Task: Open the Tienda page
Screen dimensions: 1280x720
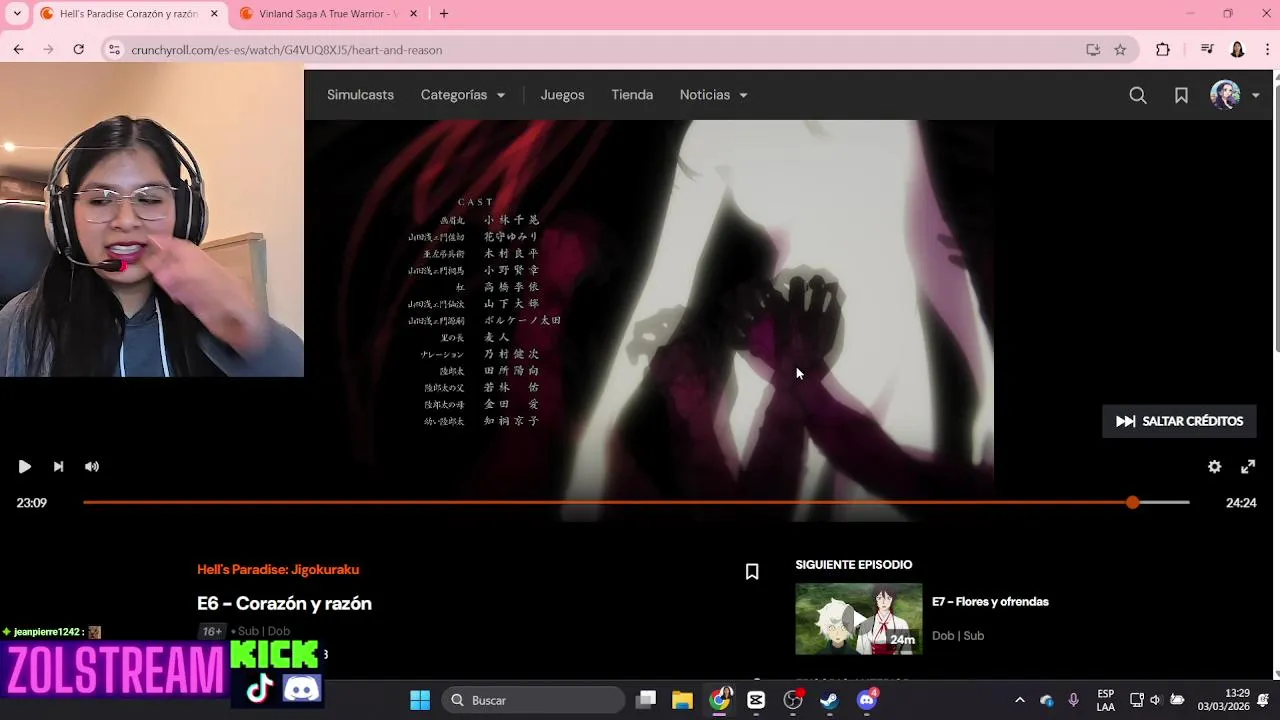Action: pos(632,95)
